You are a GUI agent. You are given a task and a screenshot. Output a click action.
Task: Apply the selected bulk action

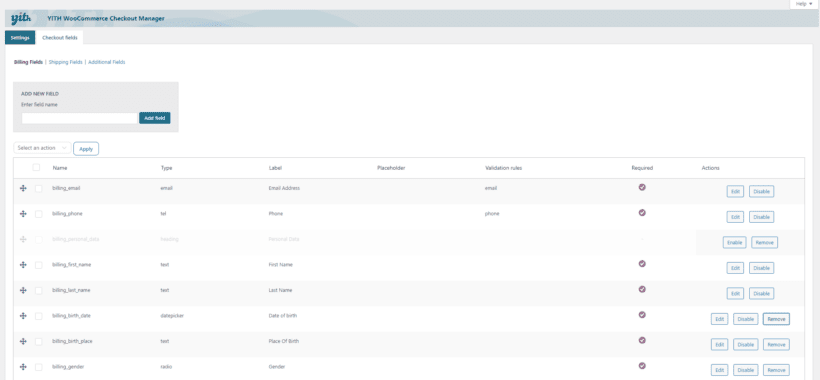(86, 149)
